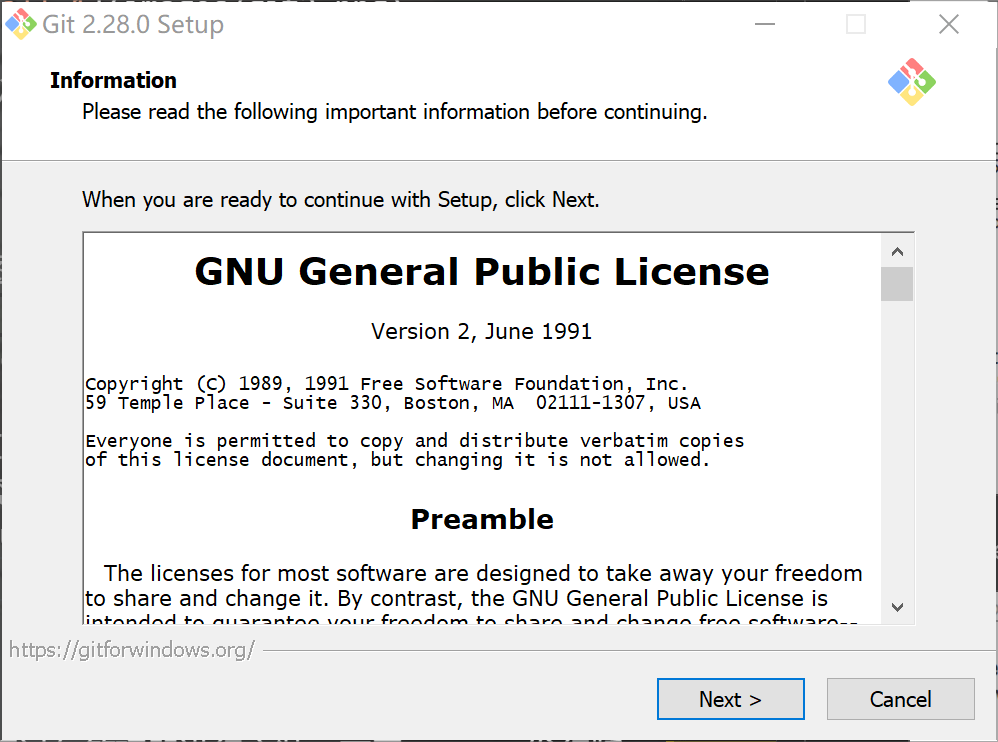Click the minimize icon of the setup window

coord(764,23)
